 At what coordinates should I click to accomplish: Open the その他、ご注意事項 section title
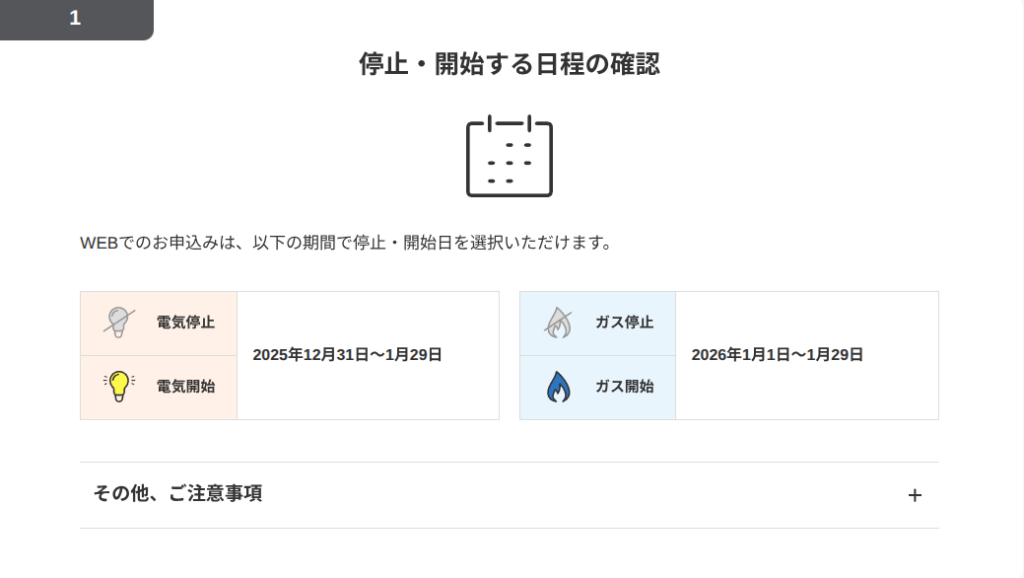click(178, 494)
